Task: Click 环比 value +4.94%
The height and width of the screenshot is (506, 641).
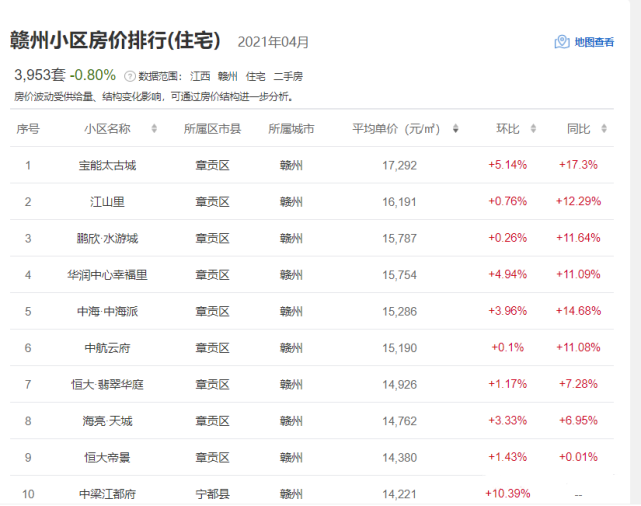Action: [508, 274]
